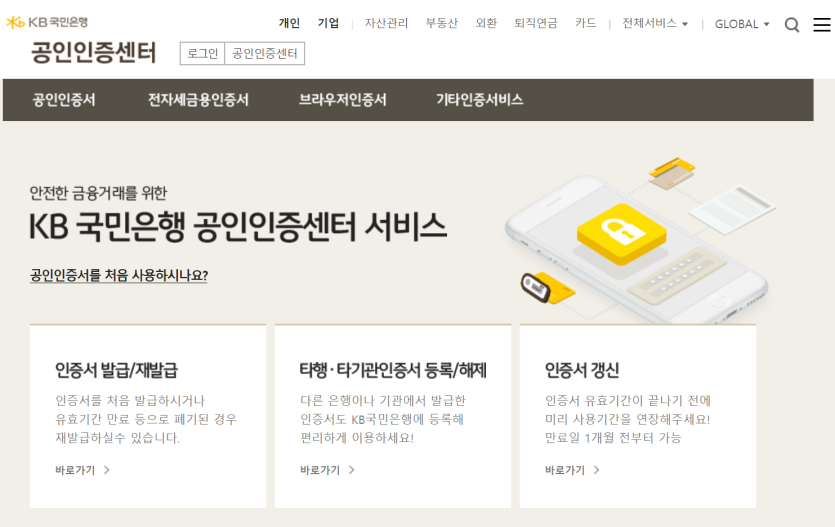The height and width of the screenshot is (527, 835).
Task: Click the description text under 인증서 갱신
Action: tap(628, 419)
